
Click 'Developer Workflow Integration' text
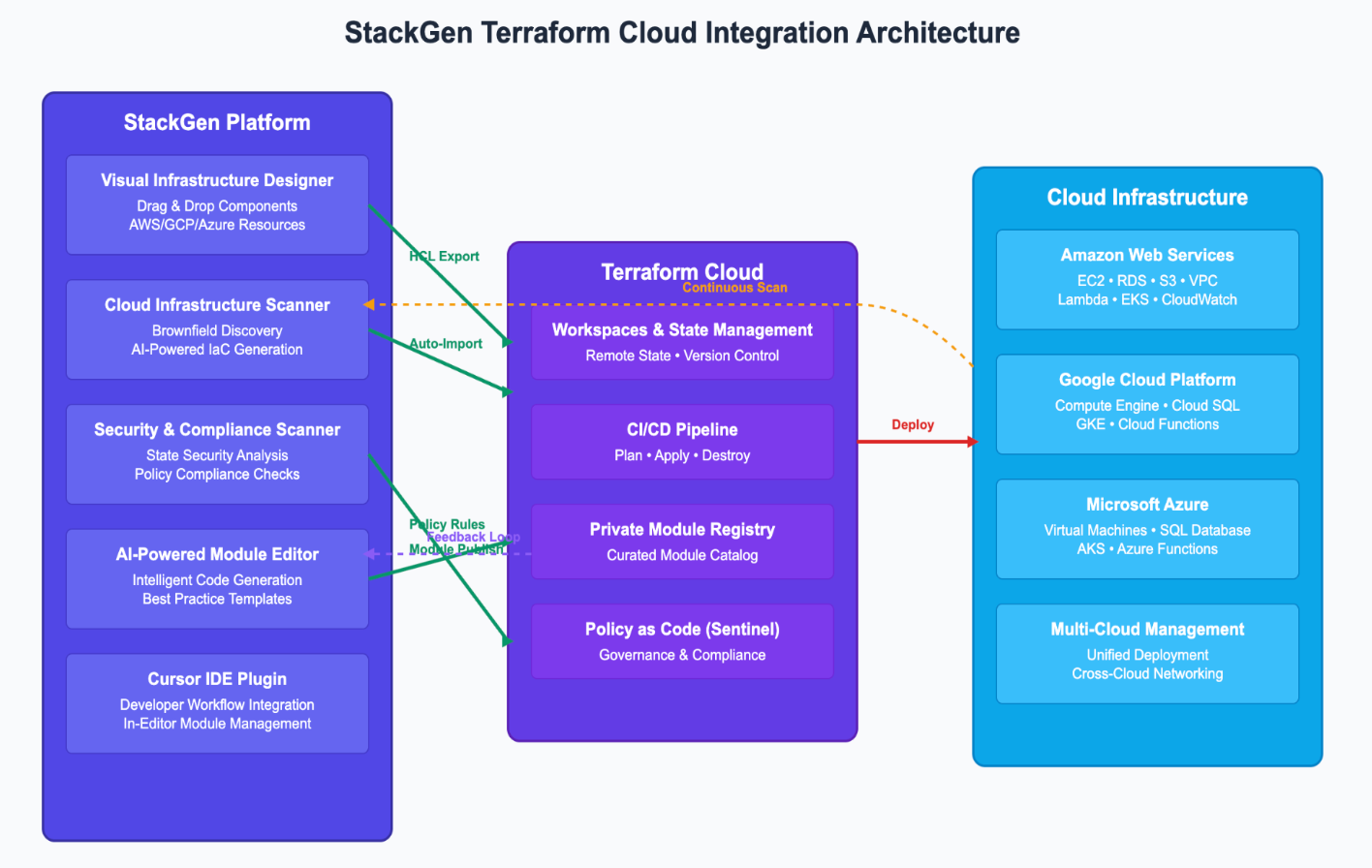coord(217,705)
